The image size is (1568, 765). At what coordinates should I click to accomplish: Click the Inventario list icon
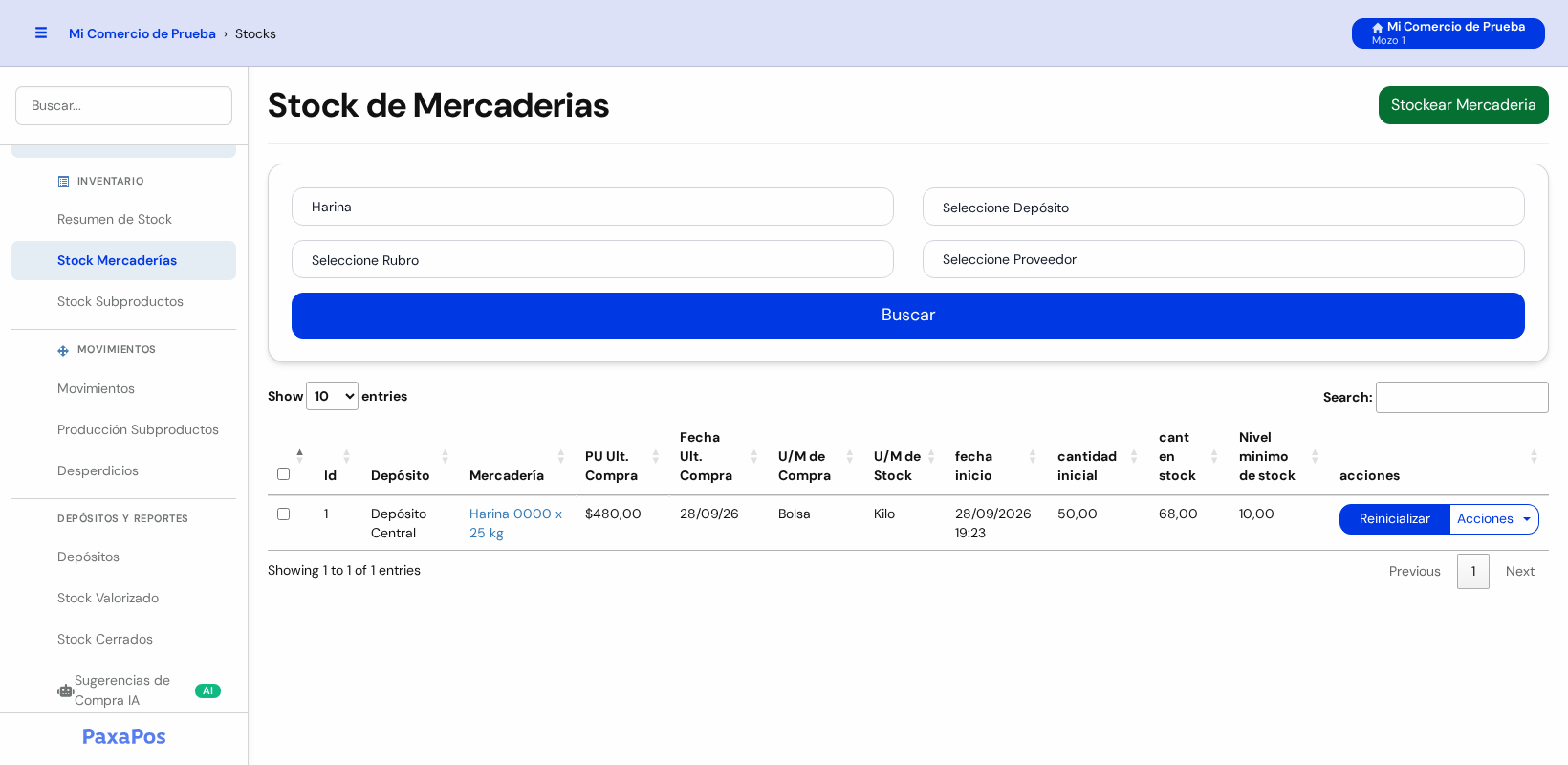[x=63, y=182]
